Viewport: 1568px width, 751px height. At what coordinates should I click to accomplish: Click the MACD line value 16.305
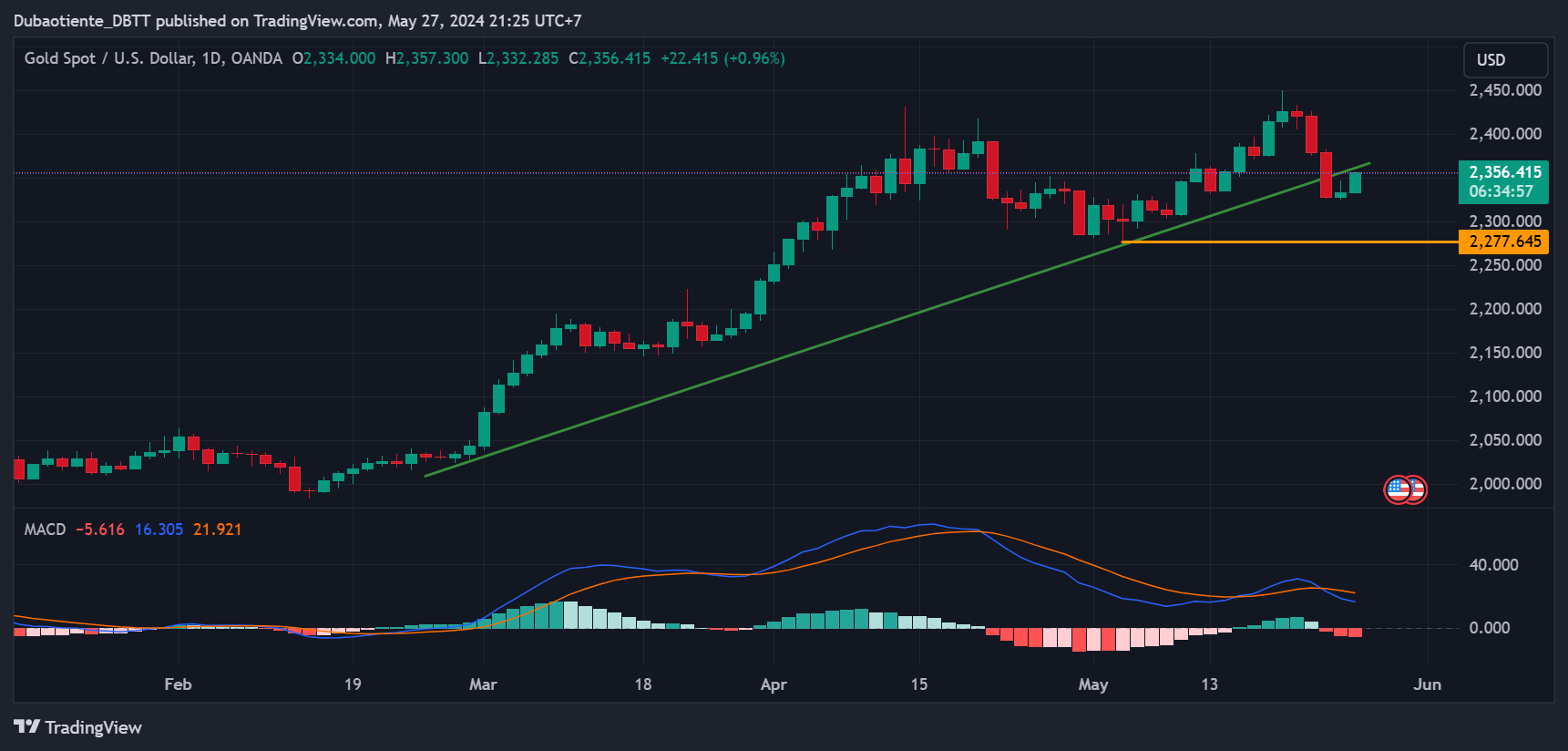(159, 530)
